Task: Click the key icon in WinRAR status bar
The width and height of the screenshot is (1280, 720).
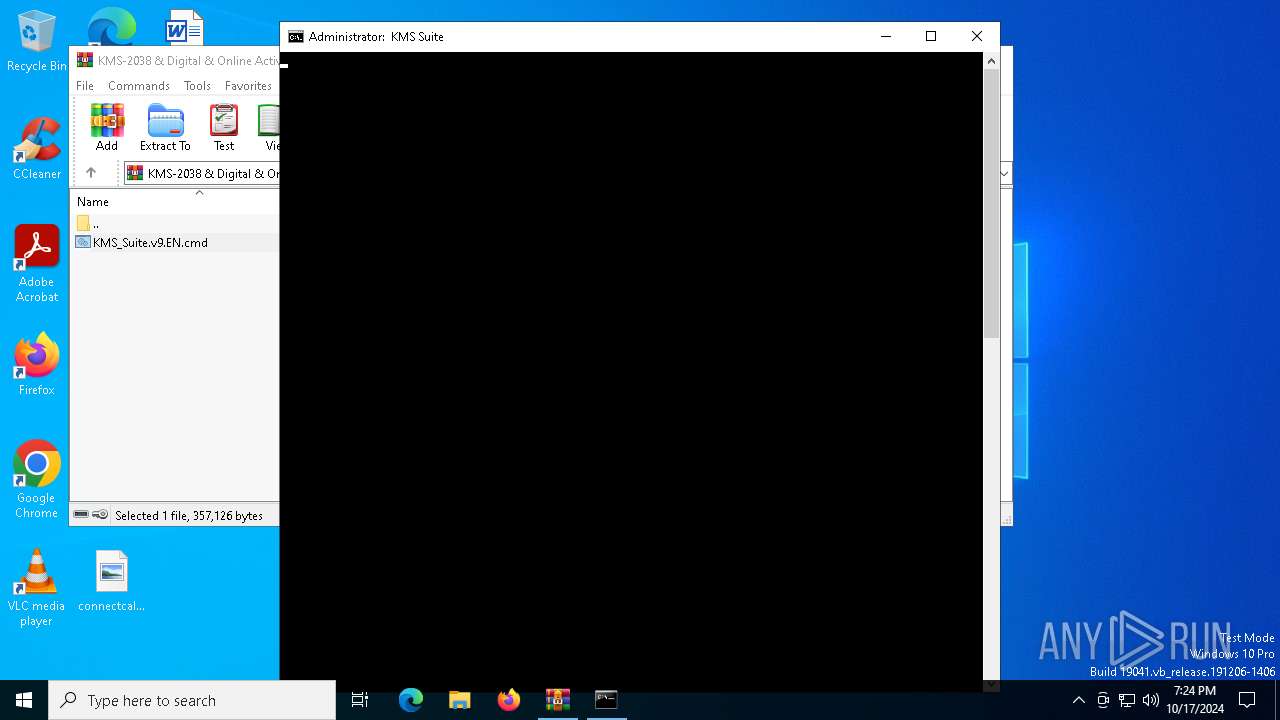Action: coord(100,515)
